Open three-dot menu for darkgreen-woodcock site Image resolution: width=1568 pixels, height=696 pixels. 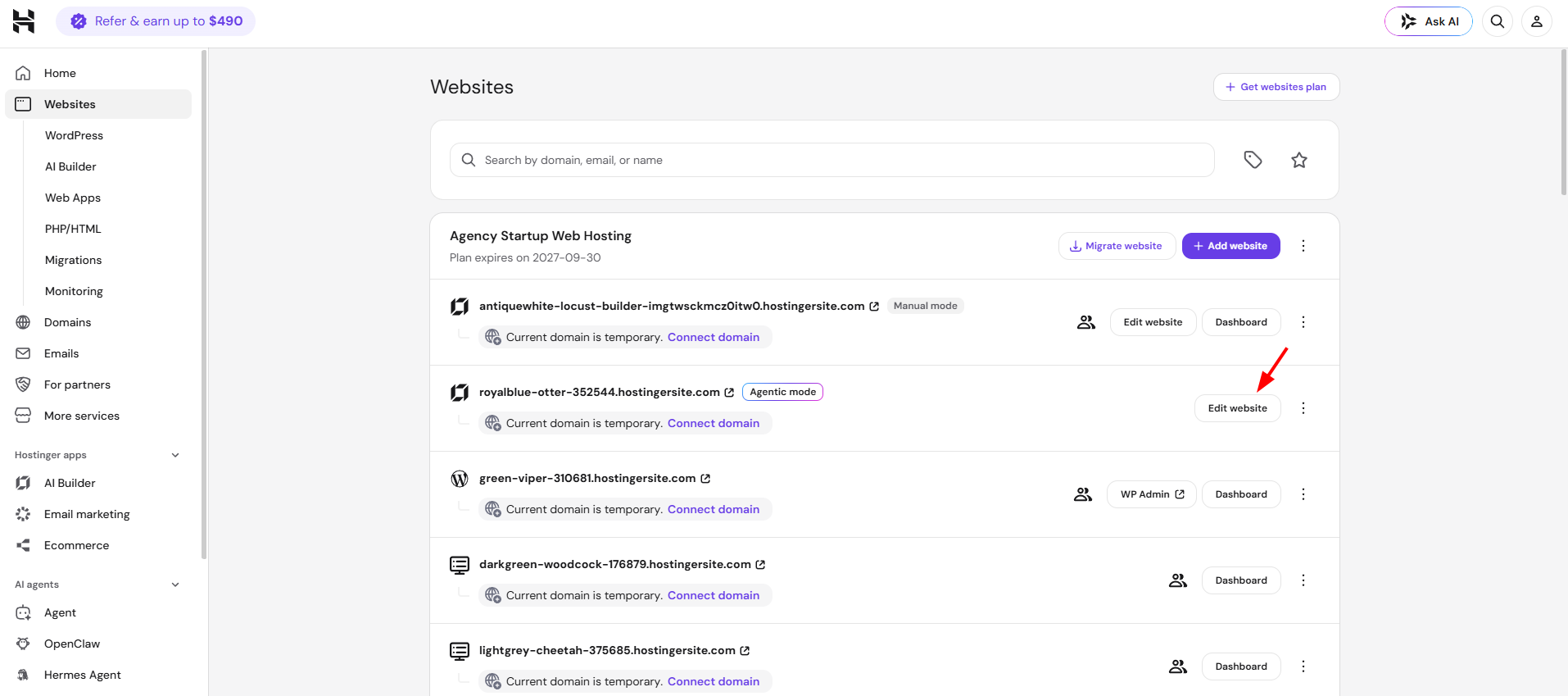coord(1303,580)
